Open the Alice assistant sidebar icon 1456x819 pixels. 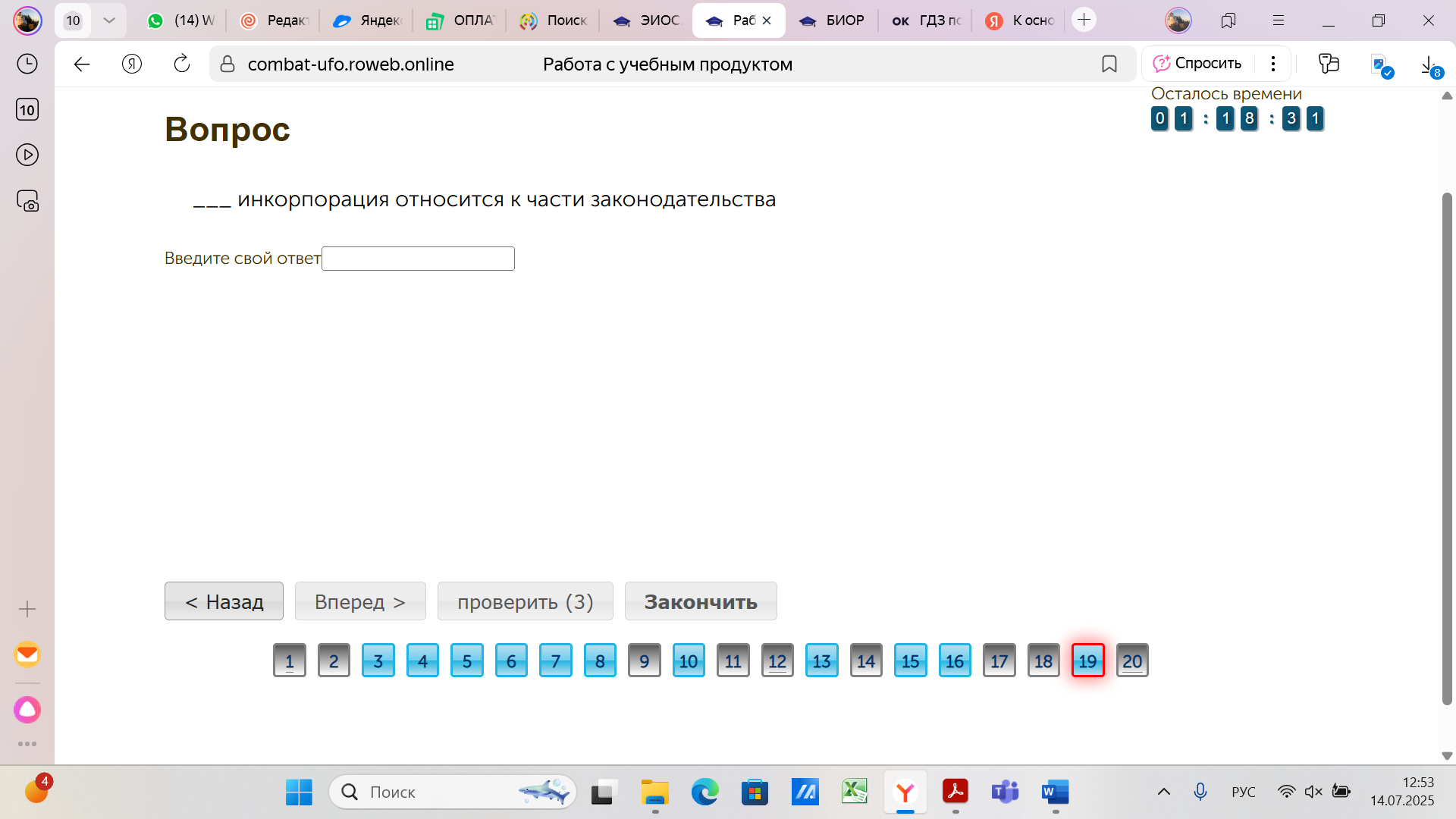pos(27,710)
